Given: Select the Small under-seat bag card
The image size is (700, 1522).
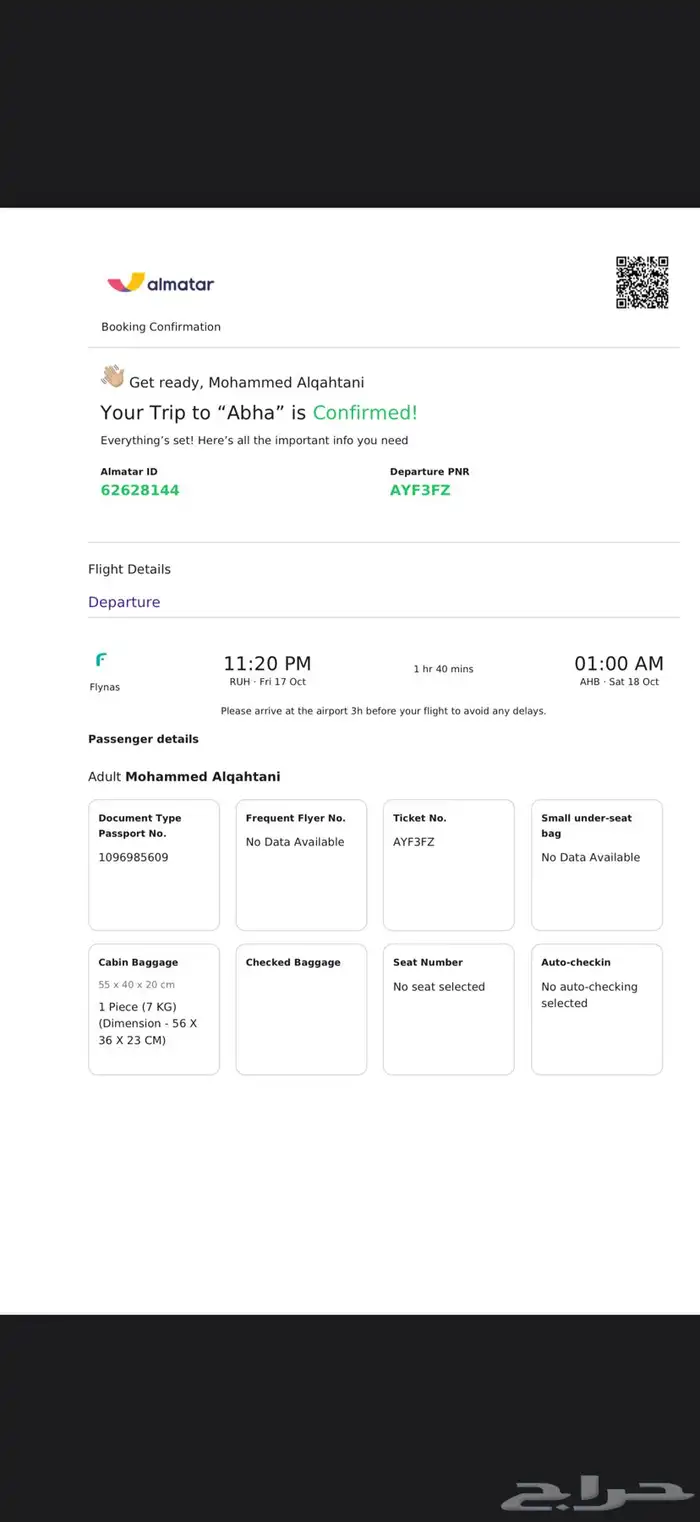Looking at the screenshot, I should 597,865.
